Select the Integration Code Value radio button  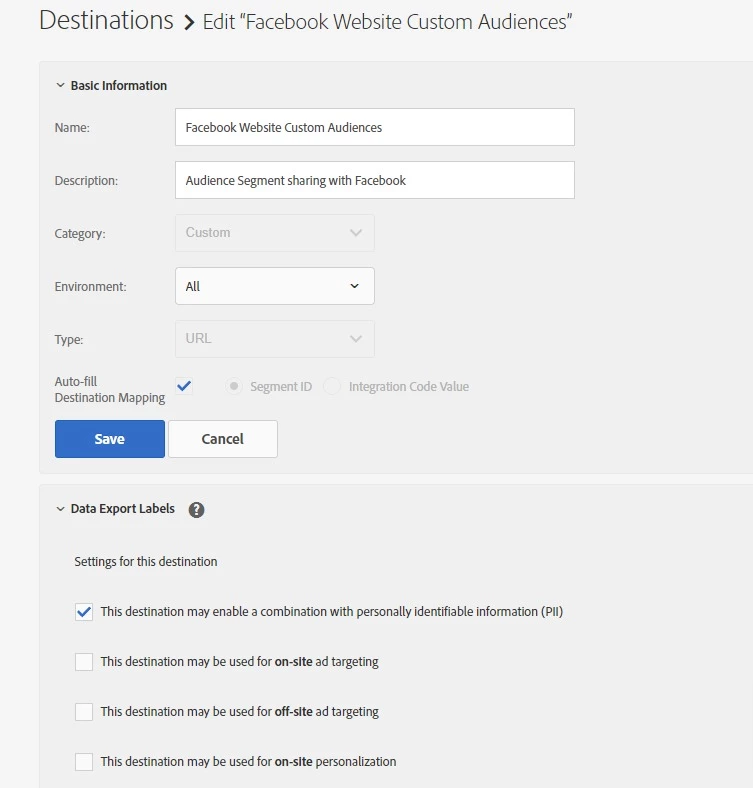[332, 386]
